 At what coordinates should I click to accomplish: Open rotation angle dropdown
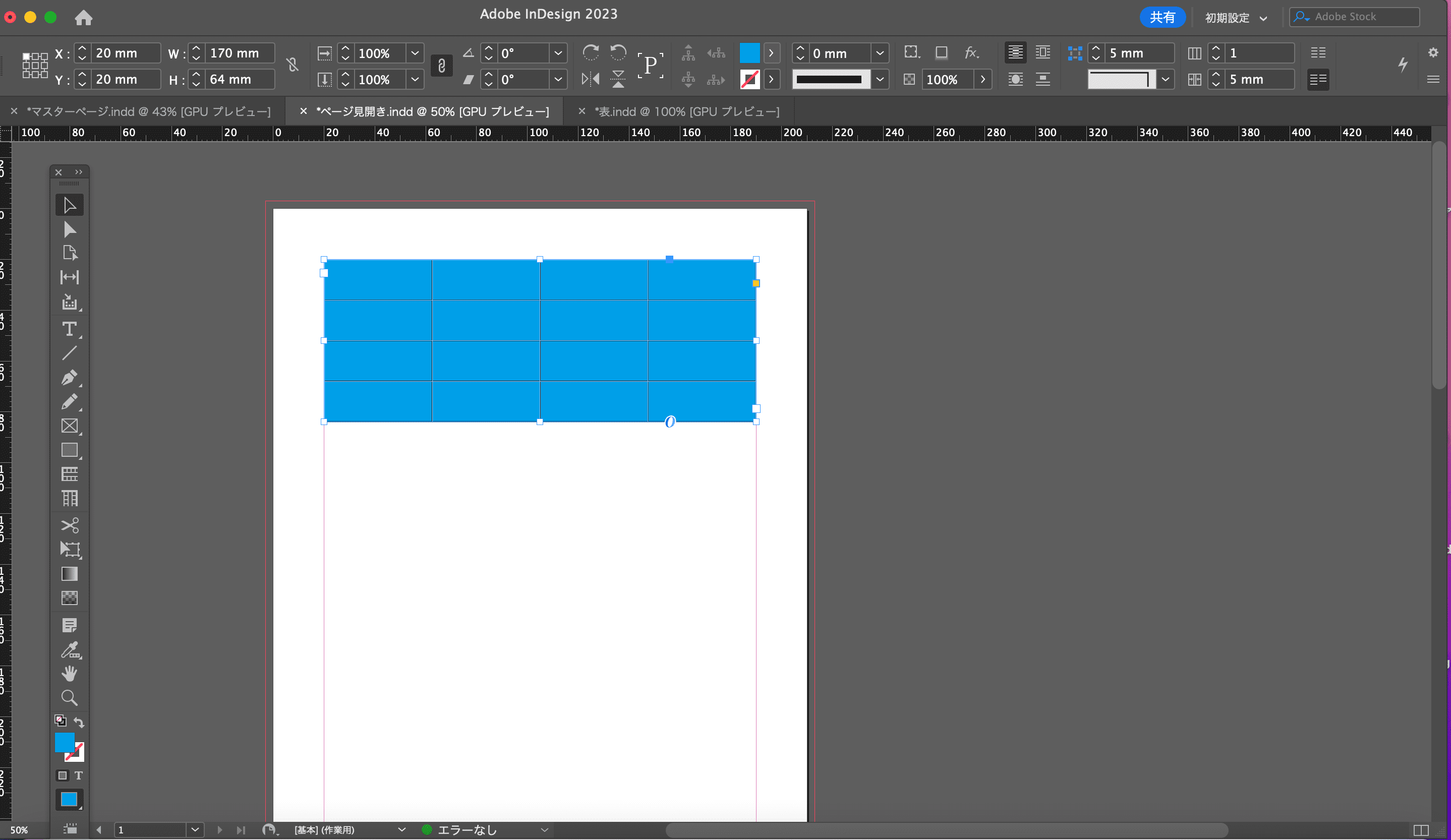(x=558, y=53)
